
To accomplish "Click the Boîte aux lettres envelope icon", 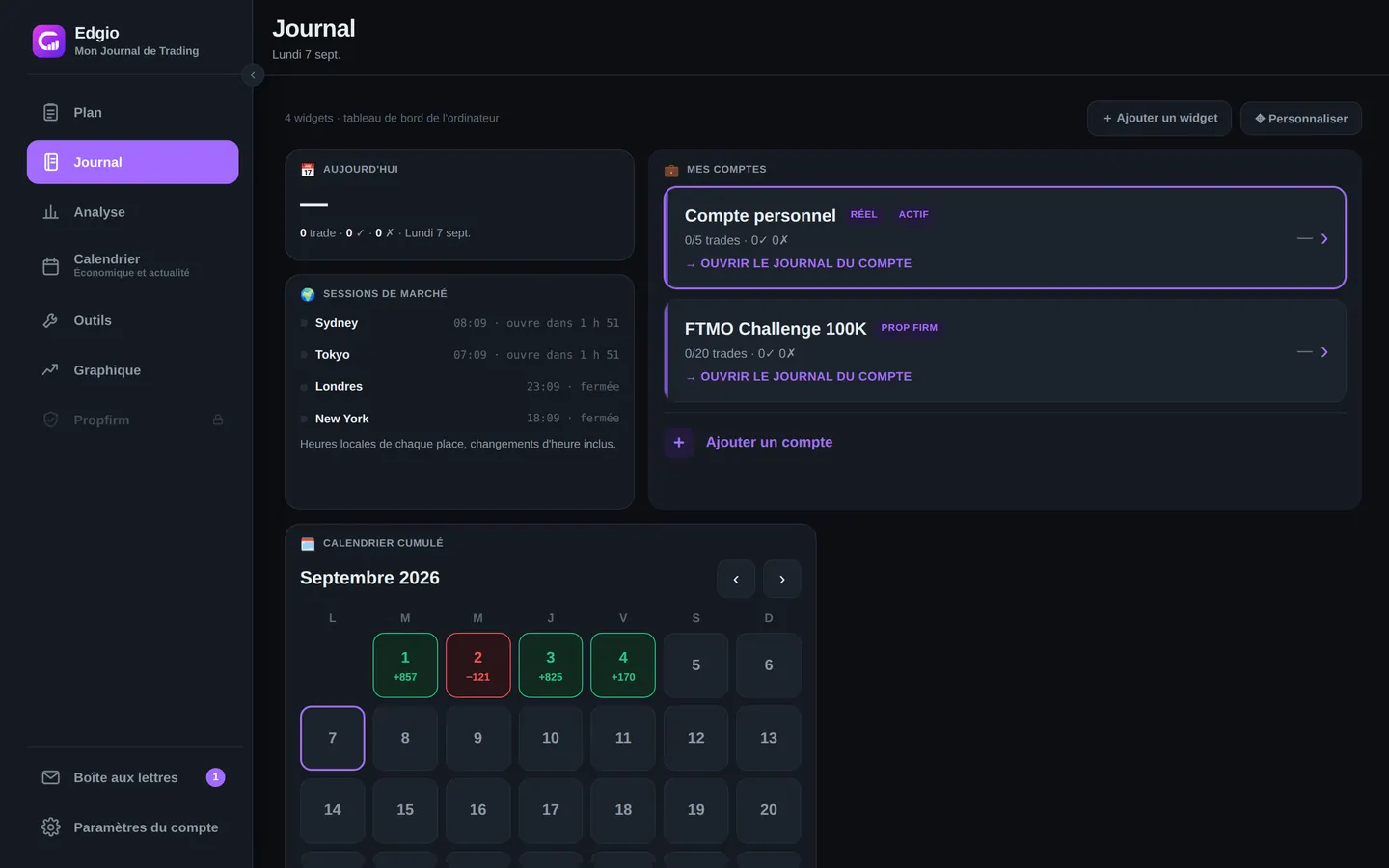I will (51, 777).
